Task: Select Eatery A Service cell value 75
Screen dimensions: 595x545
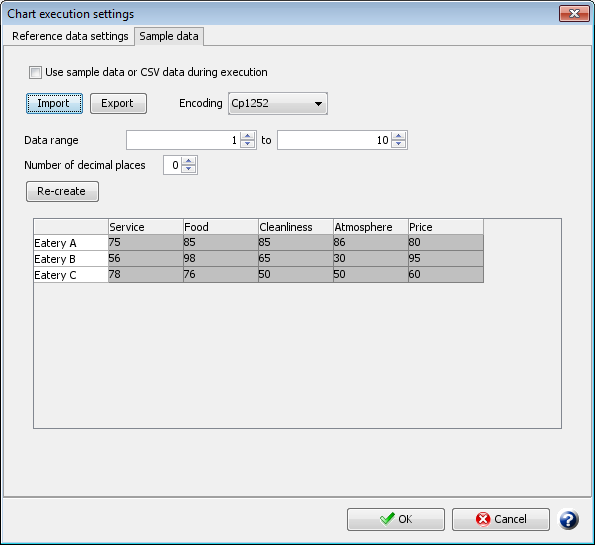Action: [x=145, y=243]
